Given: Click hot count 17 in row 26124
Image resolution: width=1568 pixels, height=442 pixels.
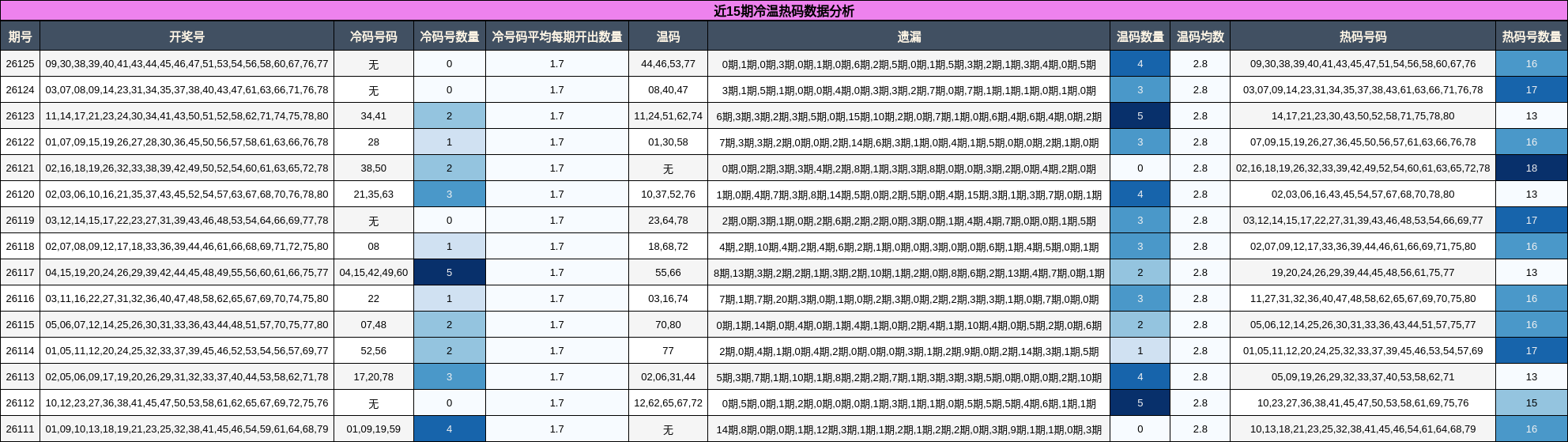Looking at the screenshot, I should pos(1532,90).
